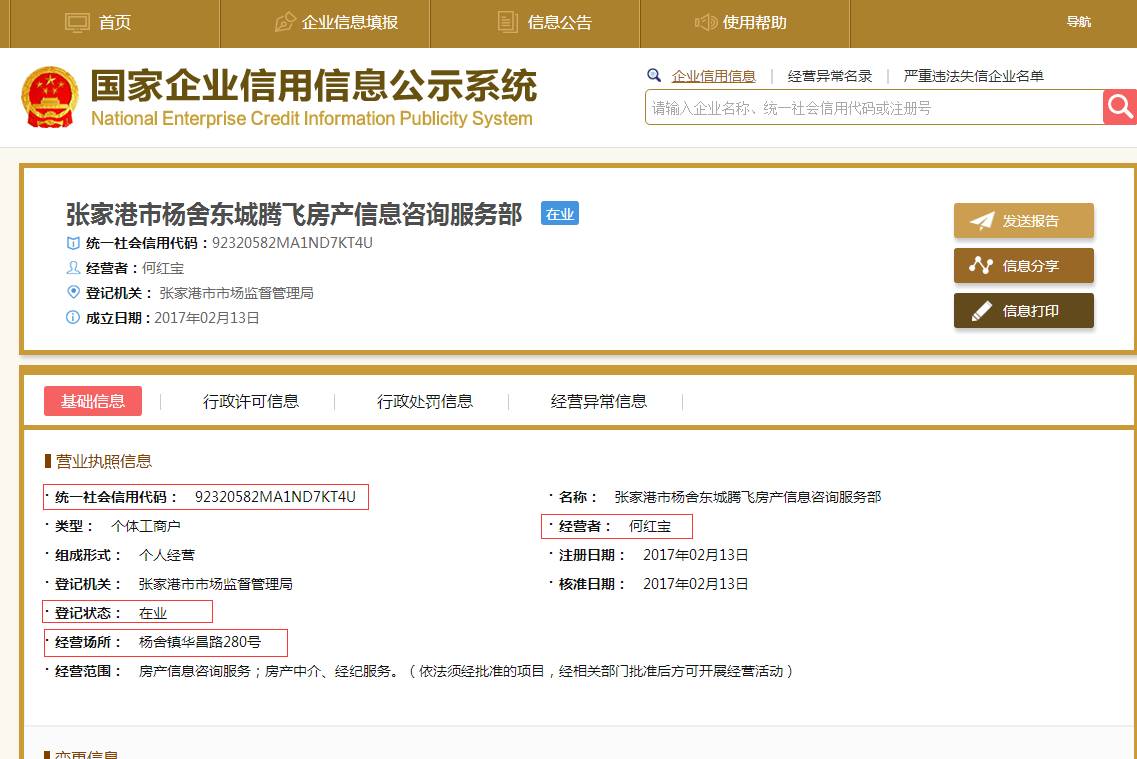Click the location pin icon beside 登记机关
The width and height of the screenshot is (1137, 759).
(73, 292)
